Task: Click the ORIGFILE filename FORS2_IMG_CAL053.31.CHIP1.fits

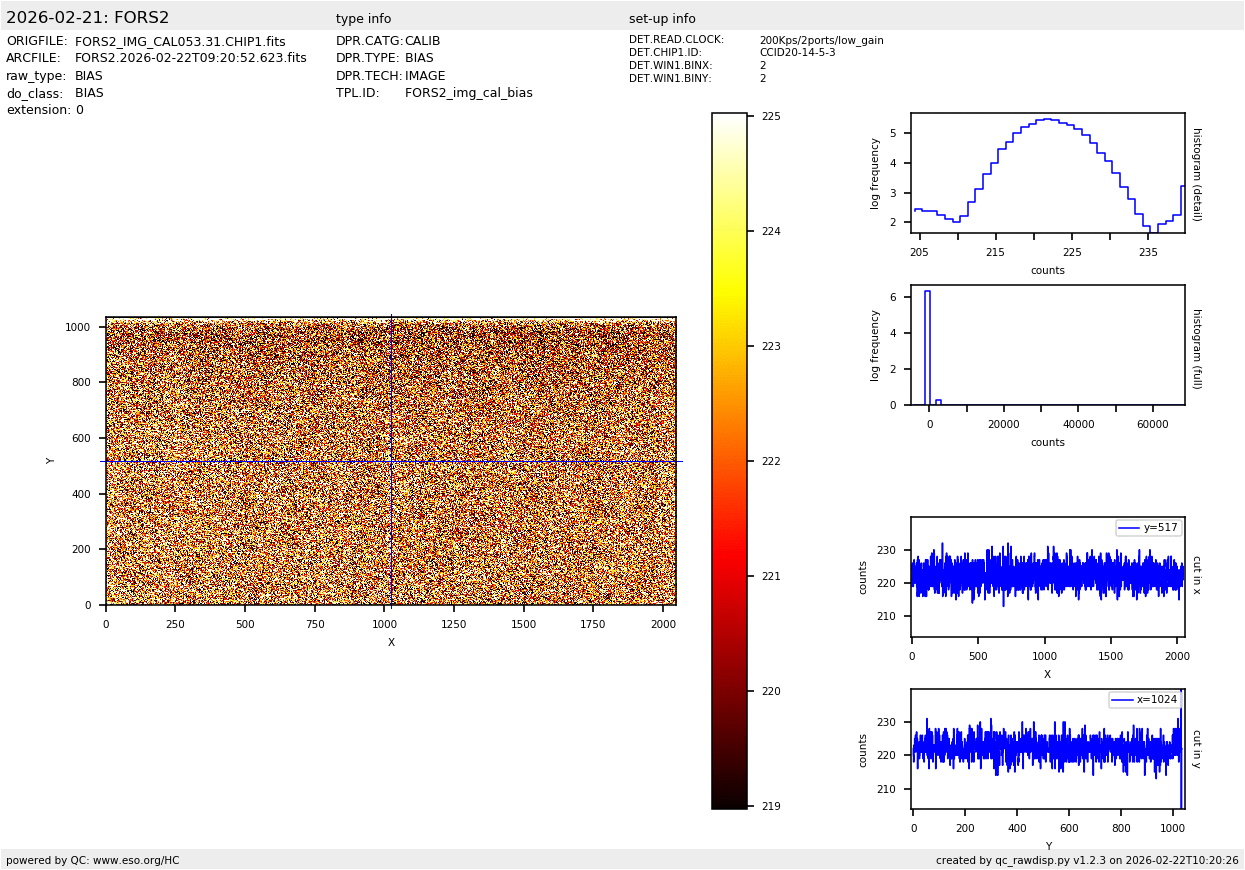Action: (x=180, y=42)
